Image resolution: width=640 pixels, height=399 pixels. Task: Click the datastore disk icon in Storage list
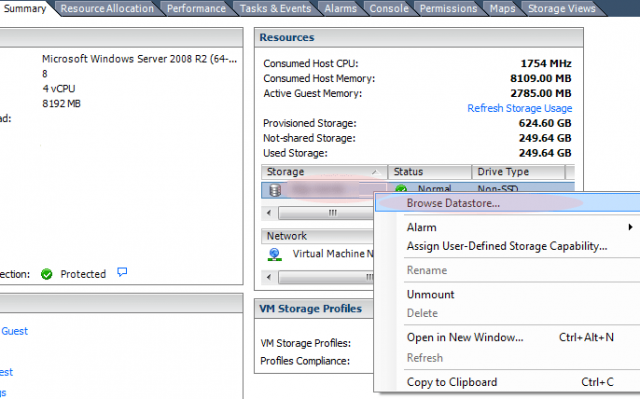pyautogui.click(x=275, y=190)
